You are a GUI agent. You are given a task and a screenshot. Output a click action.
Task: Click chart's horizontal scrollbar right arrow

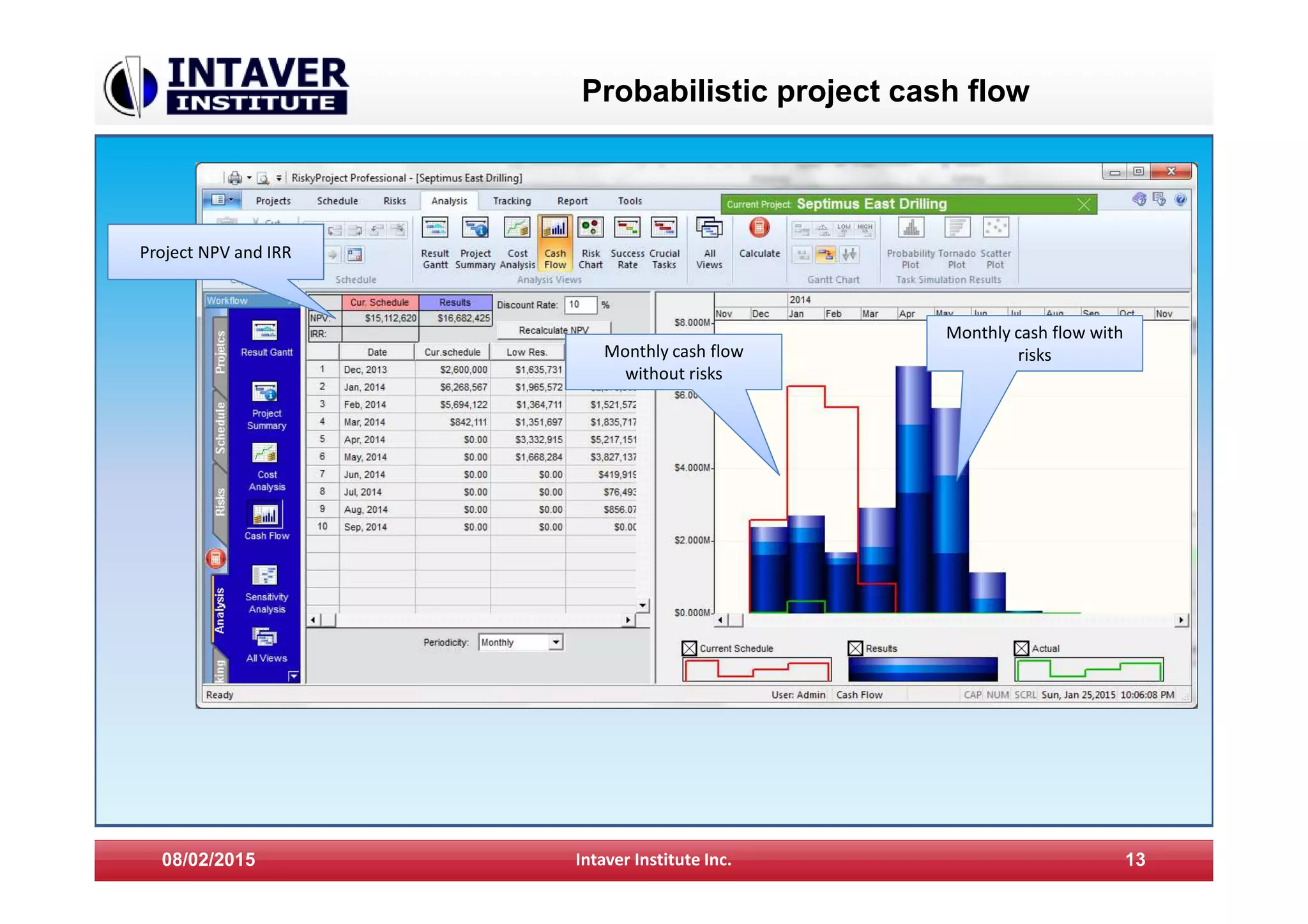(1182, 619)
